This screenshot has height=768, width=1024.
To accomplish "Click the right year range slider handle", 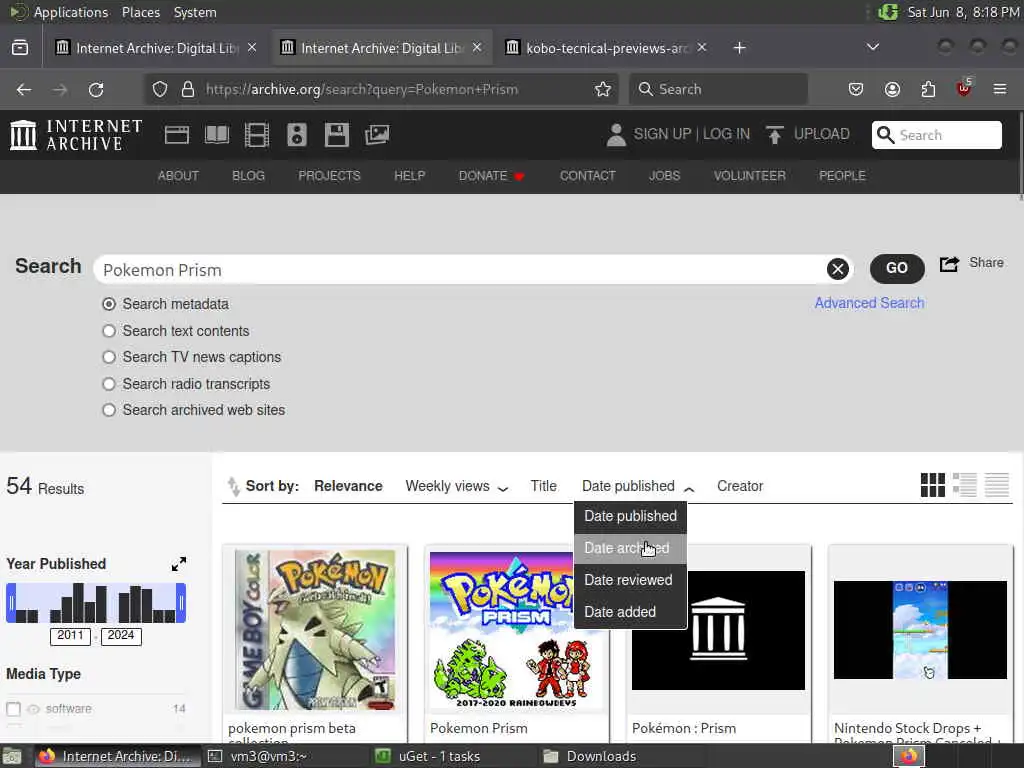I will pyautogui.click(x=182, y=603).
